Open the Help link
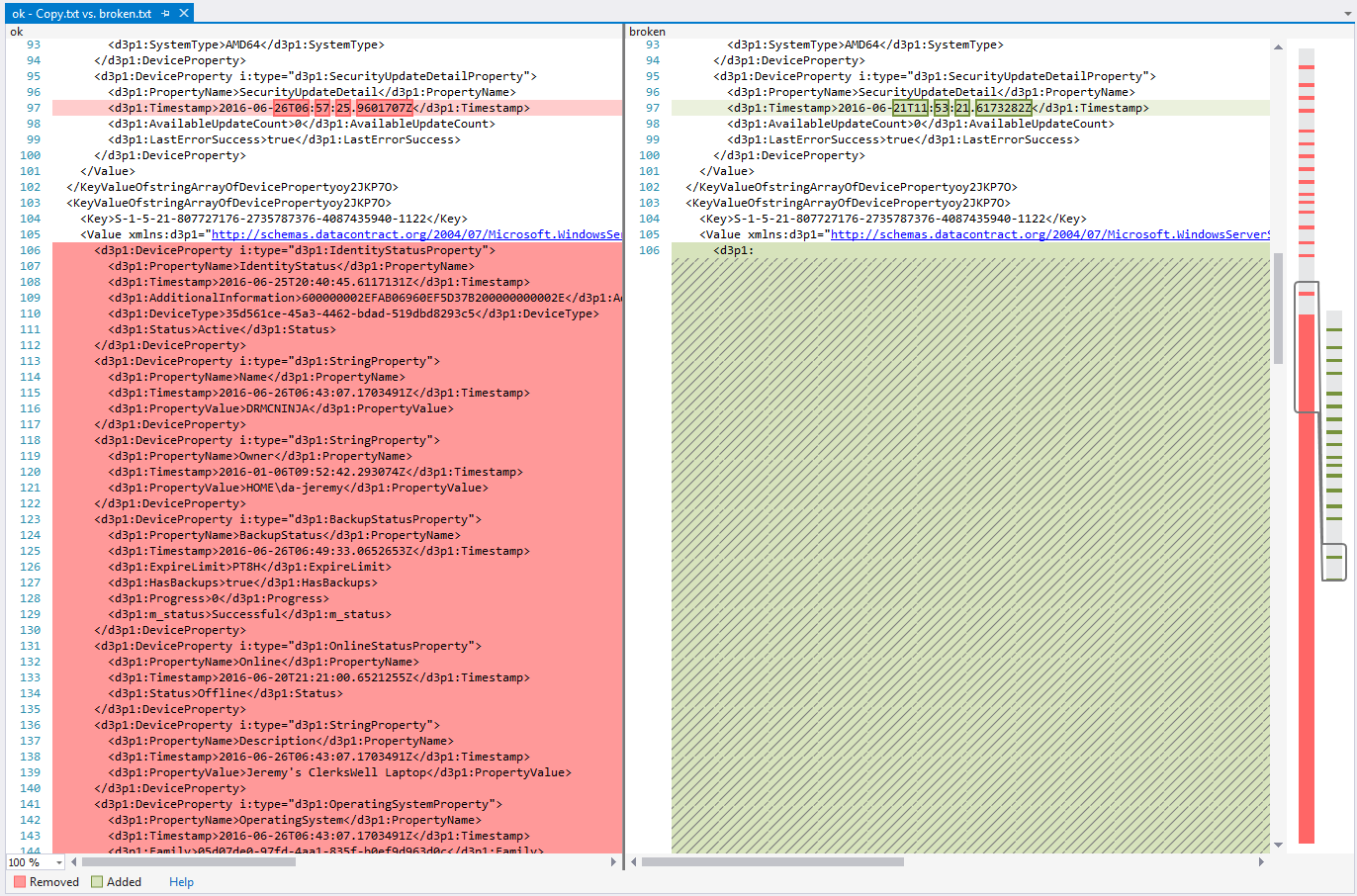Screen dimensions: 1357x896 180,881
